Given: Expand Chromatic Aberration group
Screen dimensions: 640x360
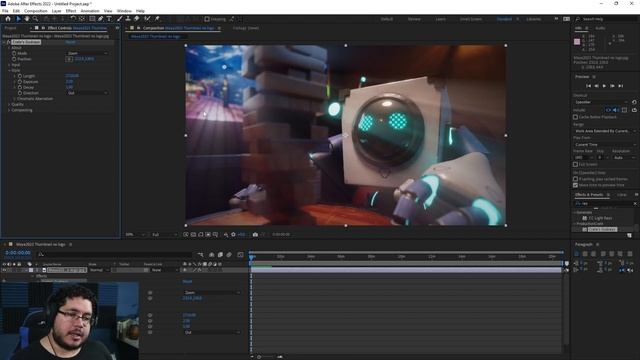Looking at the screenshot, I should pyautogui.click(x=15, y=99).
